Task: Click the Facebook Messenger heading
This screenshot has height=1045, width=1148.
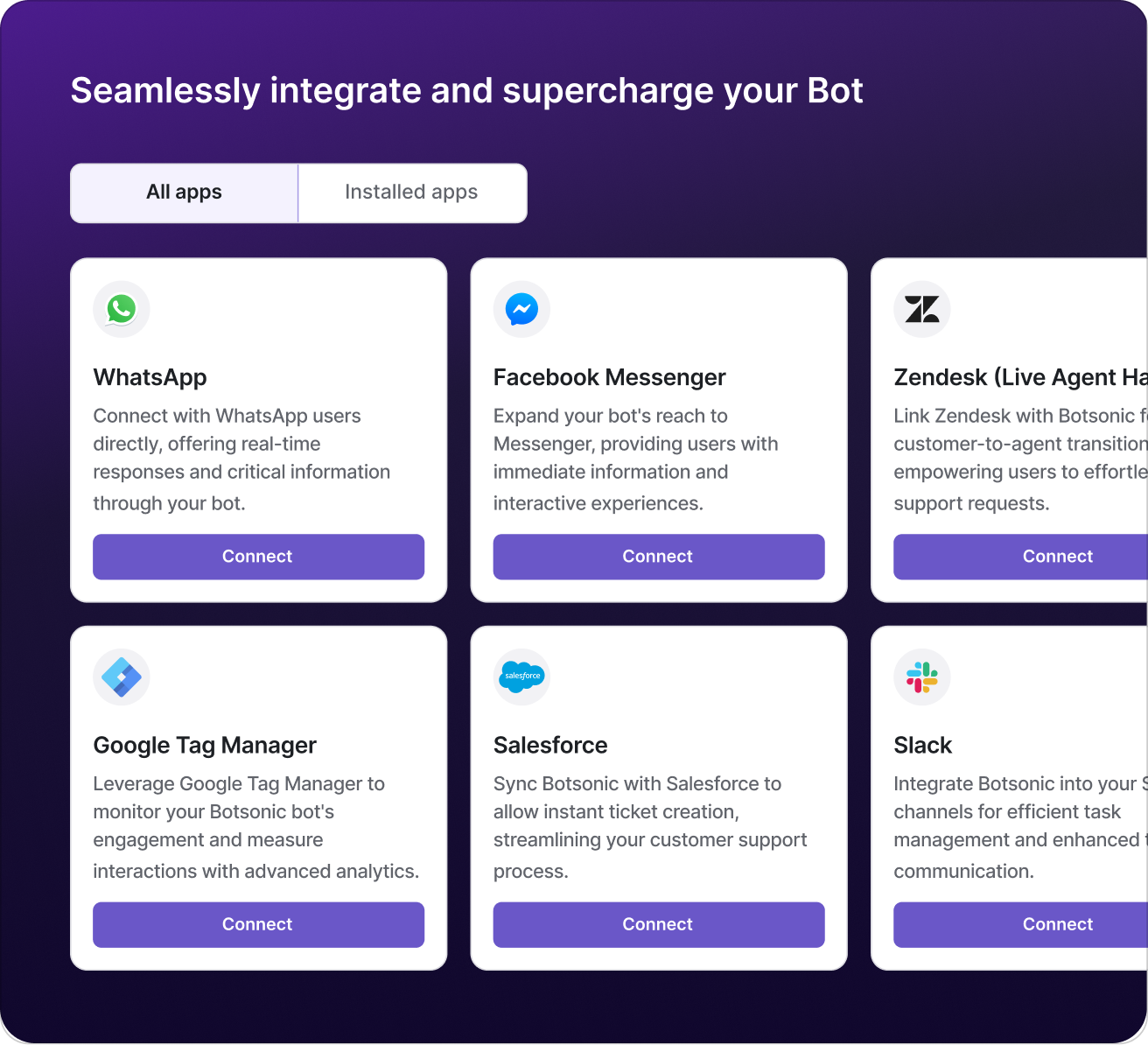Action: click(609, 377)
